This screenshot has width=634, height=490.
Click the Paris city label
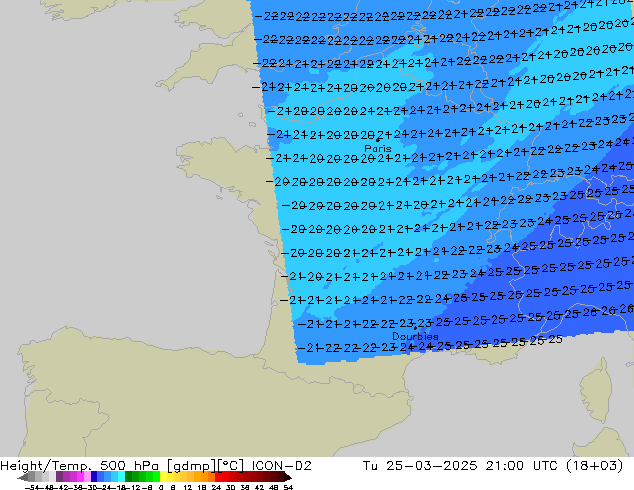[x=378, y=148]
